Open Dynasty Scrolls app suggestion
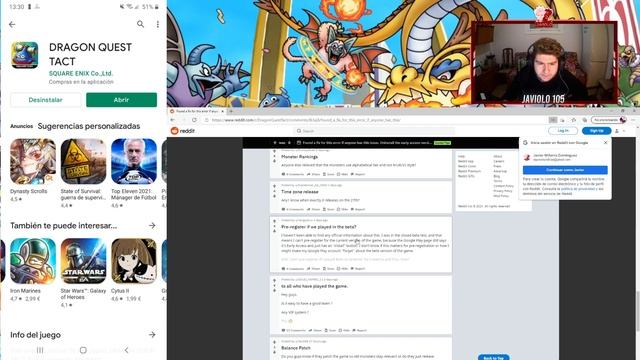Image resolution: width=640 pixels, height=360 pixels. [33, 161]
